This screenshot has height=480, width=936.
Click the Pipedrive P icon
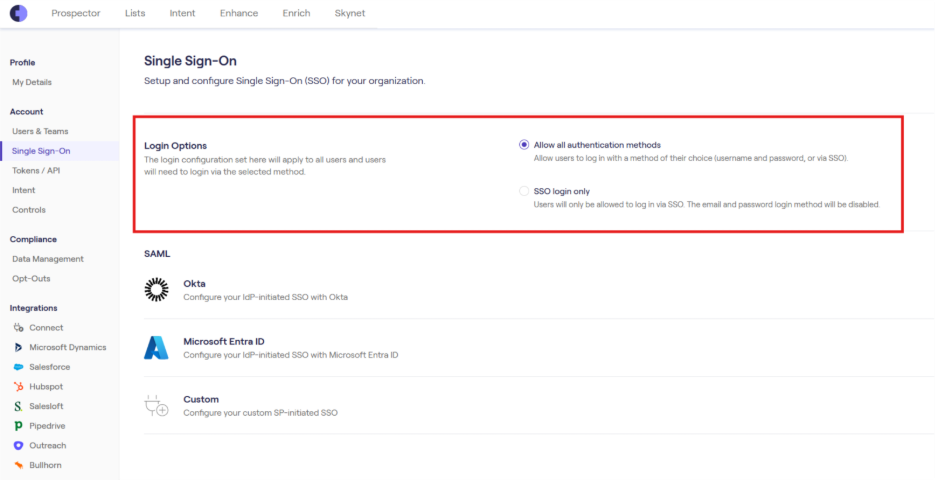pyautogui.click(x=19, y=426)
